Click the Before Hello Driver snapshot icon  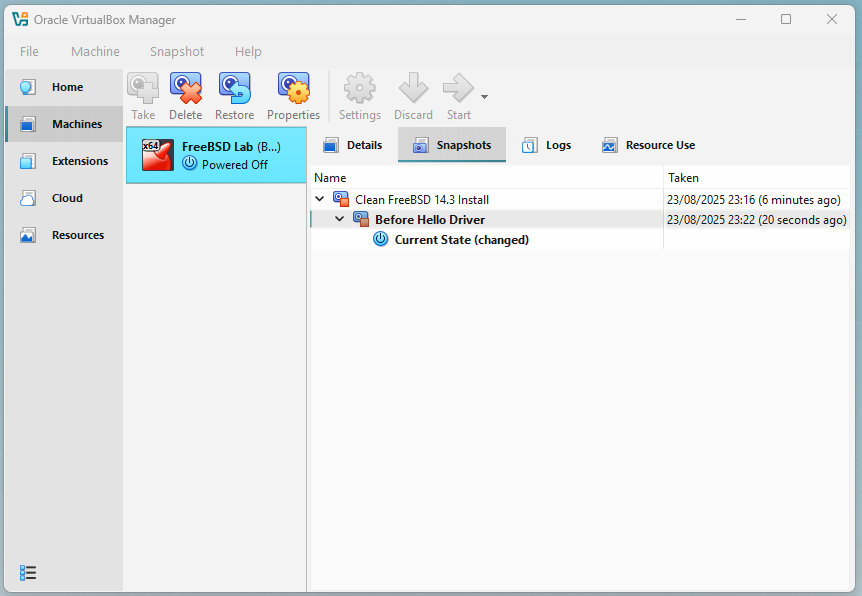click(x=361, y=219)
